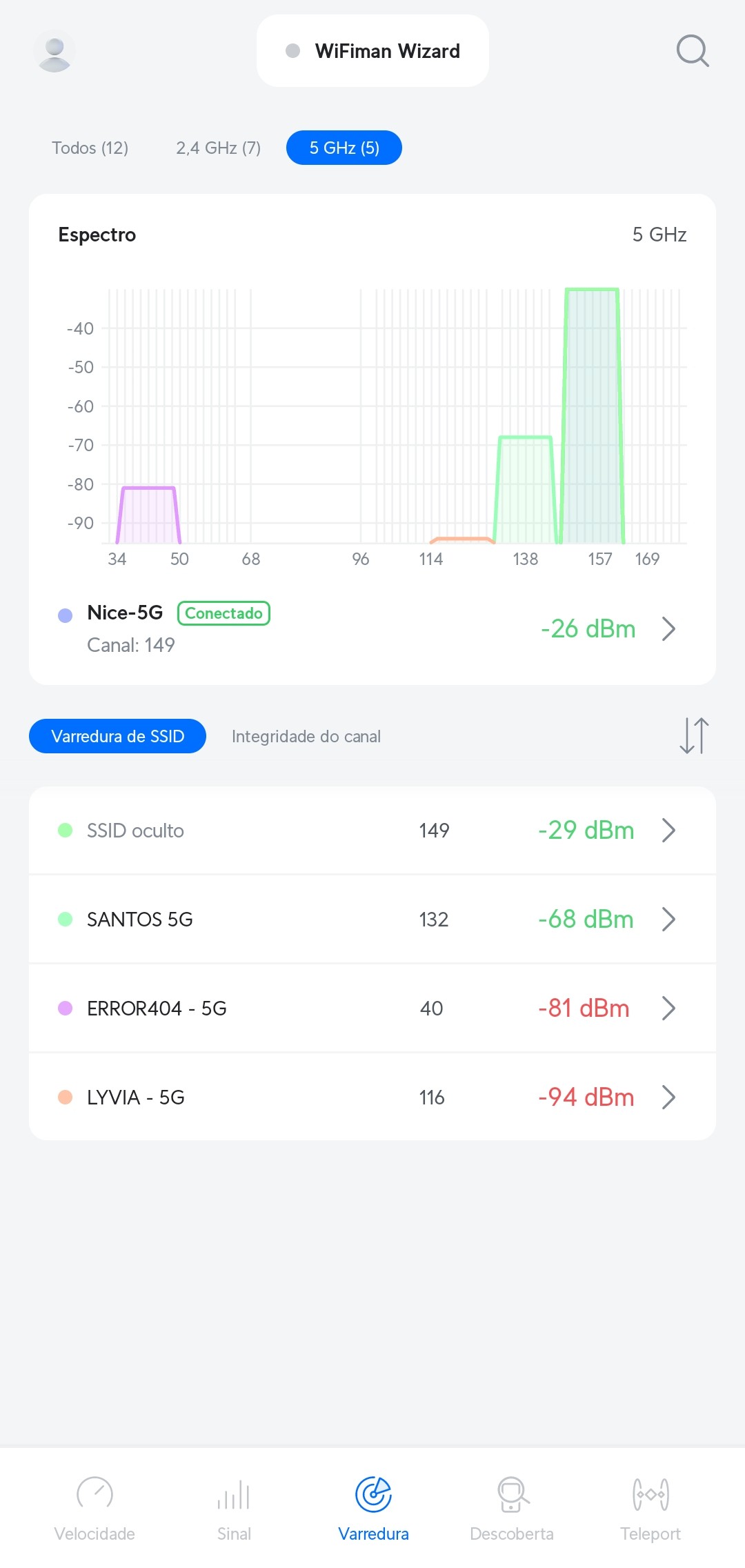
Task: Switch to Integridade do canal tab
Action: (x=306, y=736)
